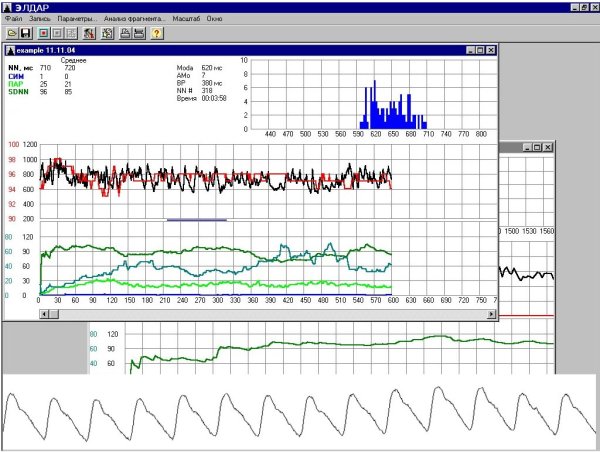Image resolution: width=600 pixels, height=452 pixels.
Task: Click the grayed-out stop recording toolbar icon
Action: pos(57,33)
